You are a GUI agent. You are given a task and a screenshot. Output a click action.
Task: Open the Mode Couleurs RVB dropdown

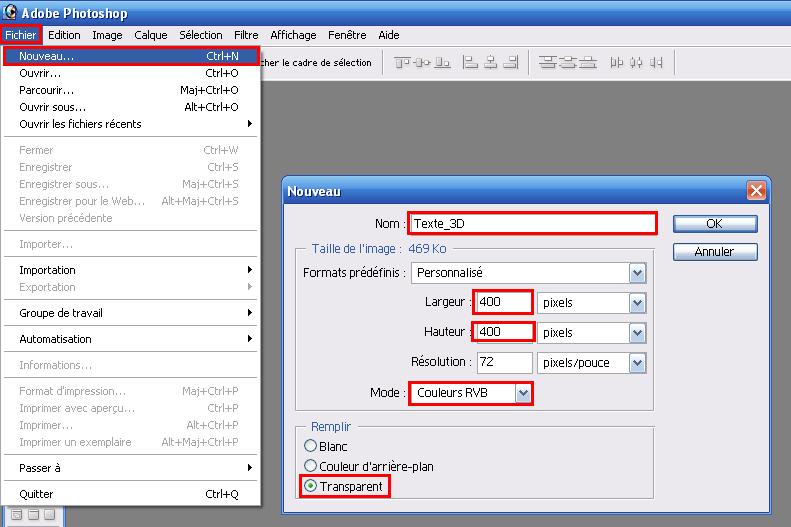523,393
